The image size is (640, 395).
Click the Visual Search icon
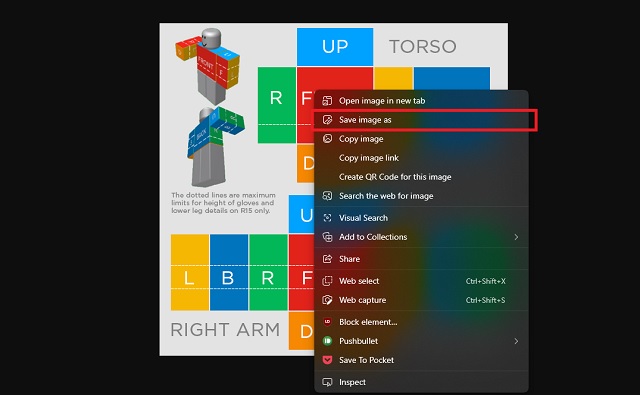click(327, 218)
